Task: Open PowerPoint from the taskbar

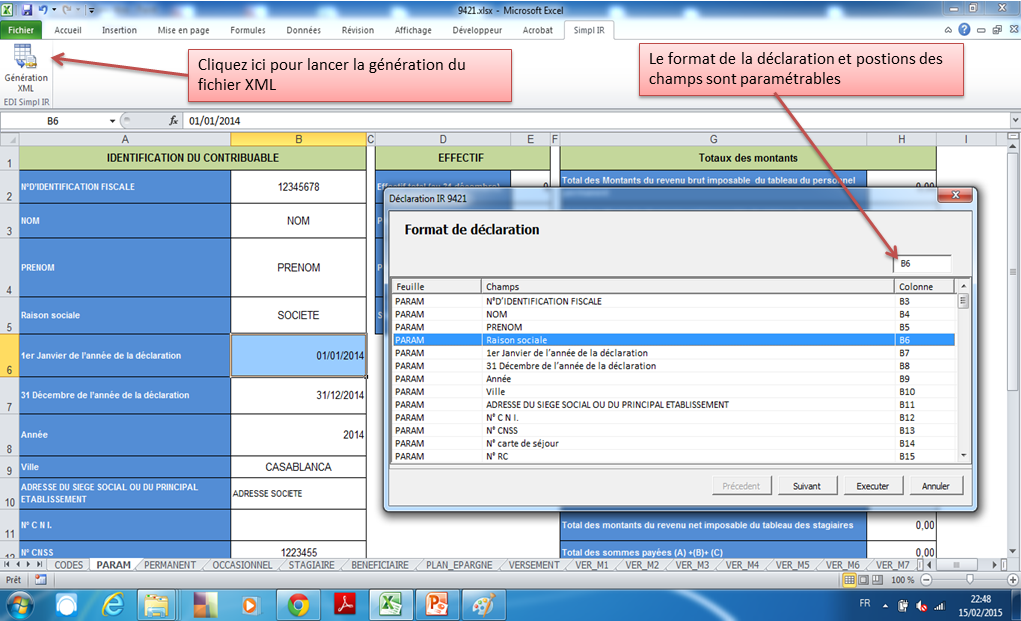Action: 437,604
